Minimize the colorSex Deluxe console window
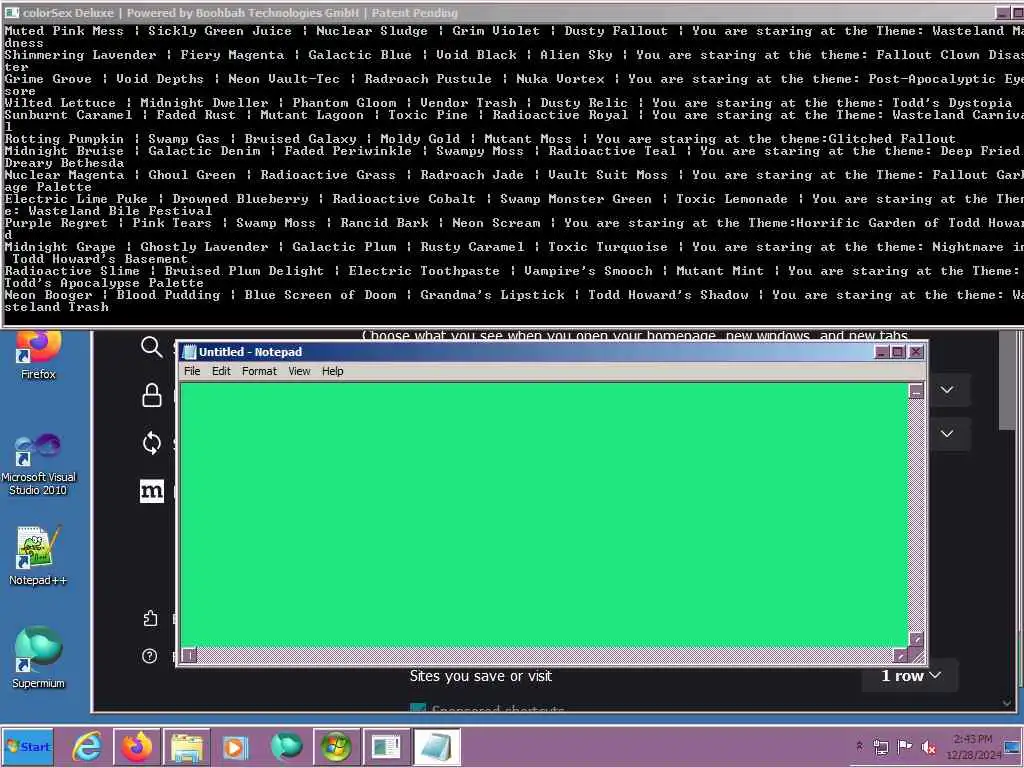 point(1002,12)
